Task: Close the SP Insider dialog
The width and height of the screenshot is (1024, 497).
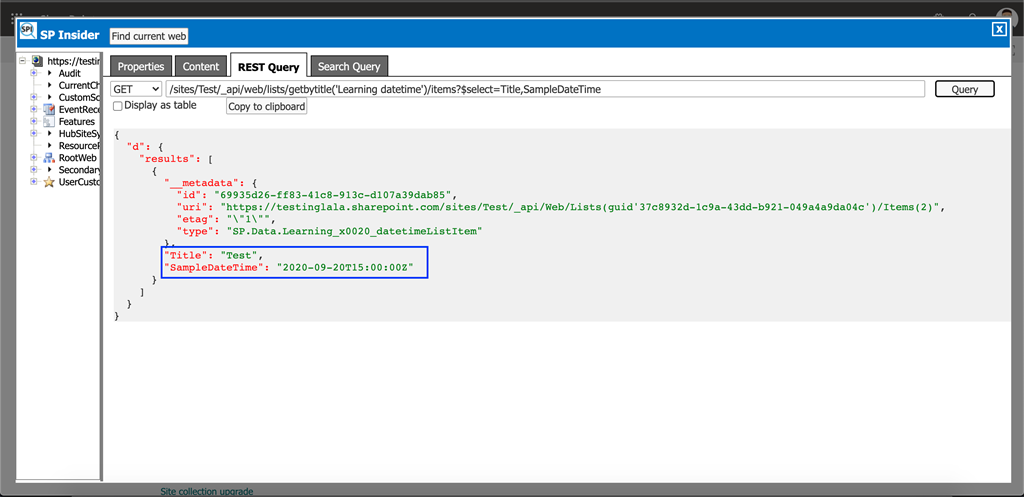Action: coord(999,29)
